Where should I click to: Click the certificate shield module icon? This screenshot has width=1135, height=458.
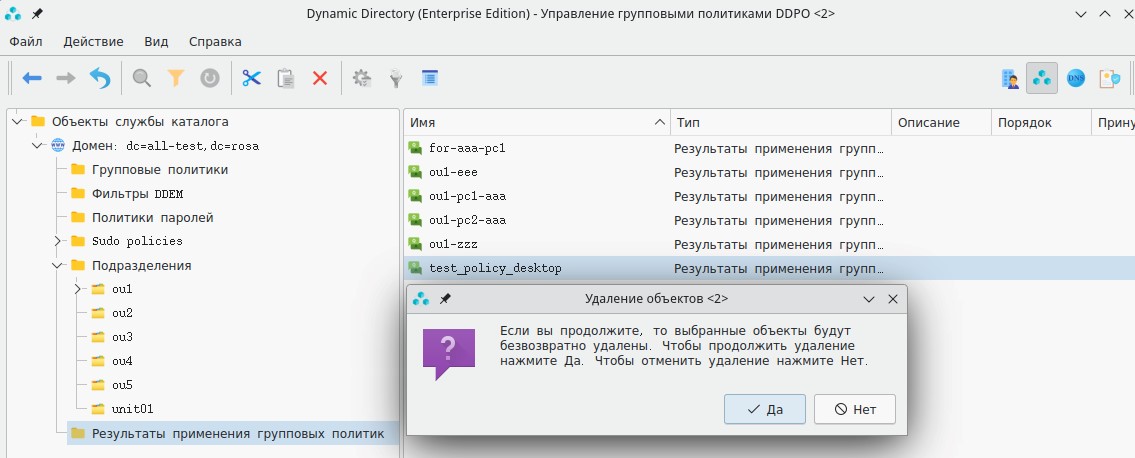1109,78
